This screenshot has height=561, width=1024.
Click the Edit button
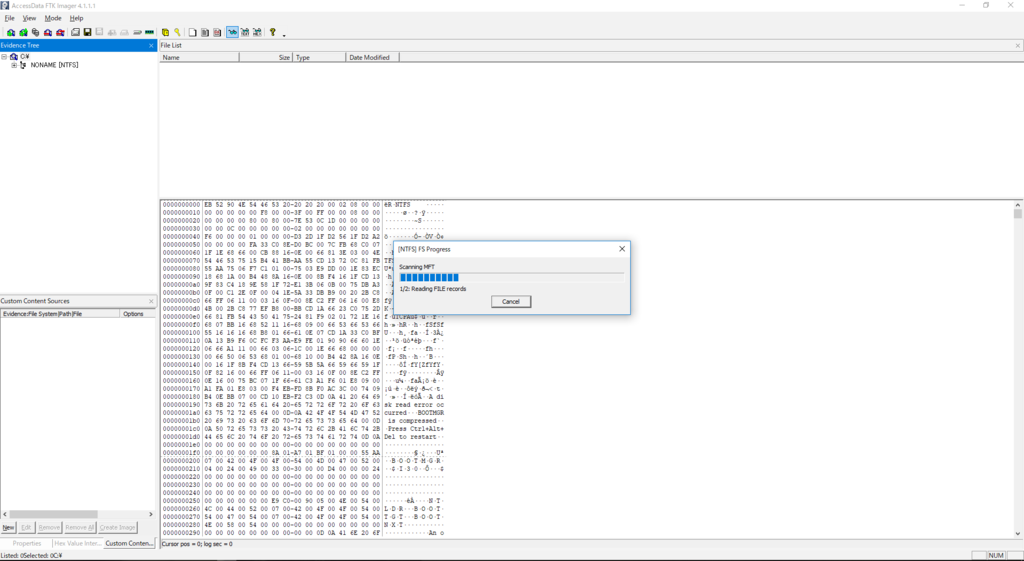(x=26, y=528)
